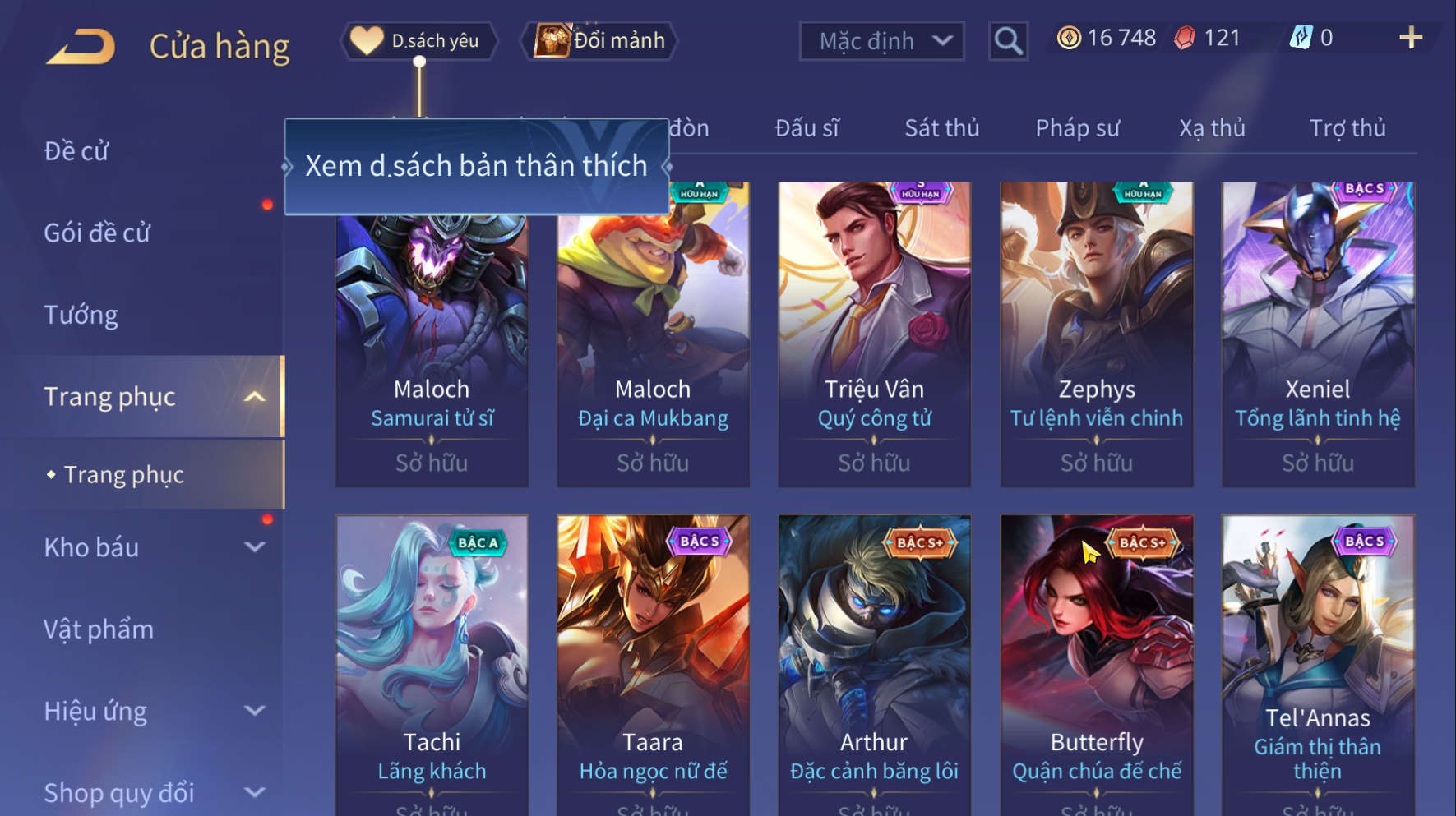Open Đổi mảnh fragment exchange
1456x816 pixels.
click(599, 40)
